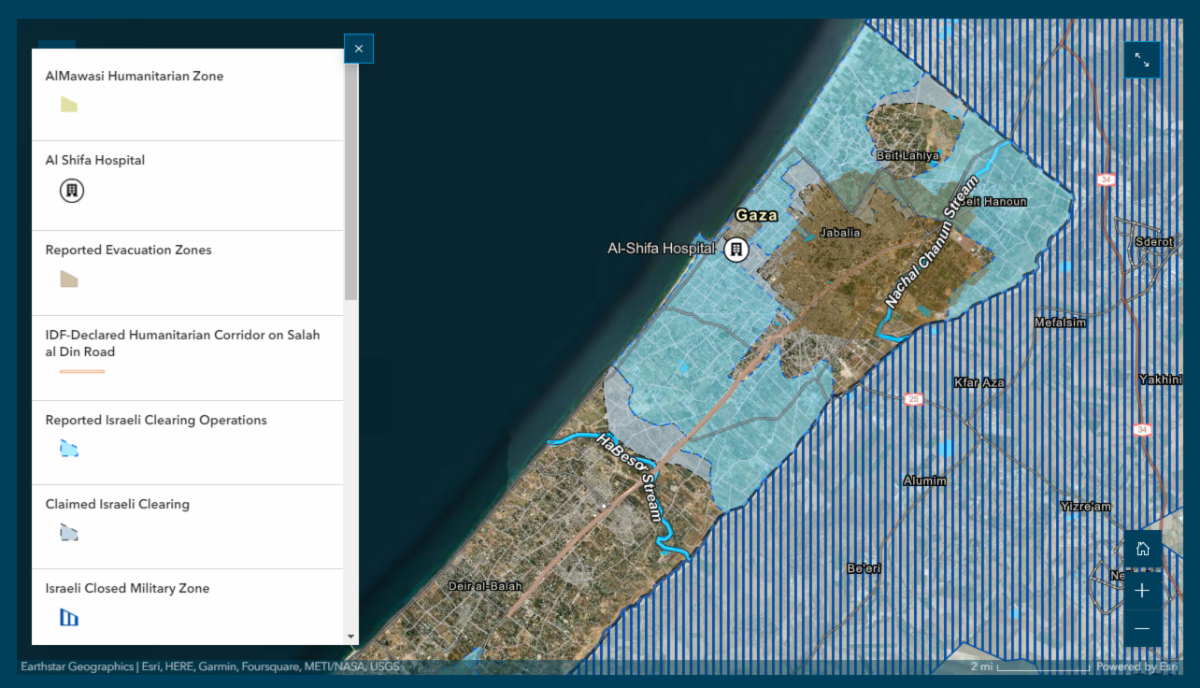Click the Powered by Esri link
The image size is (1200, 688).
click(x=1138, y=667)
